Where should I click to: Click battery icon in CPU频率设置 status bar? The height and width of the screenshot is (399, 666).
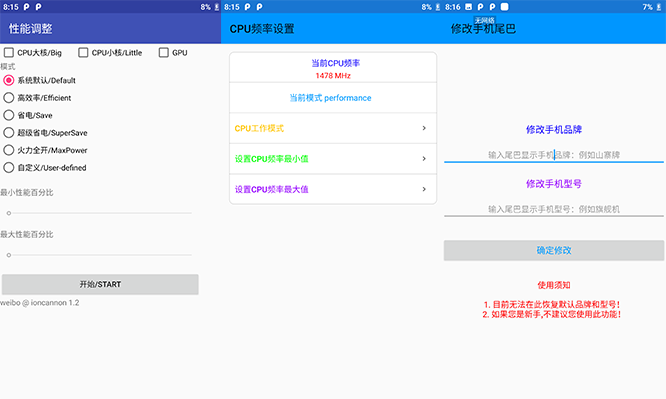(437, 7)
